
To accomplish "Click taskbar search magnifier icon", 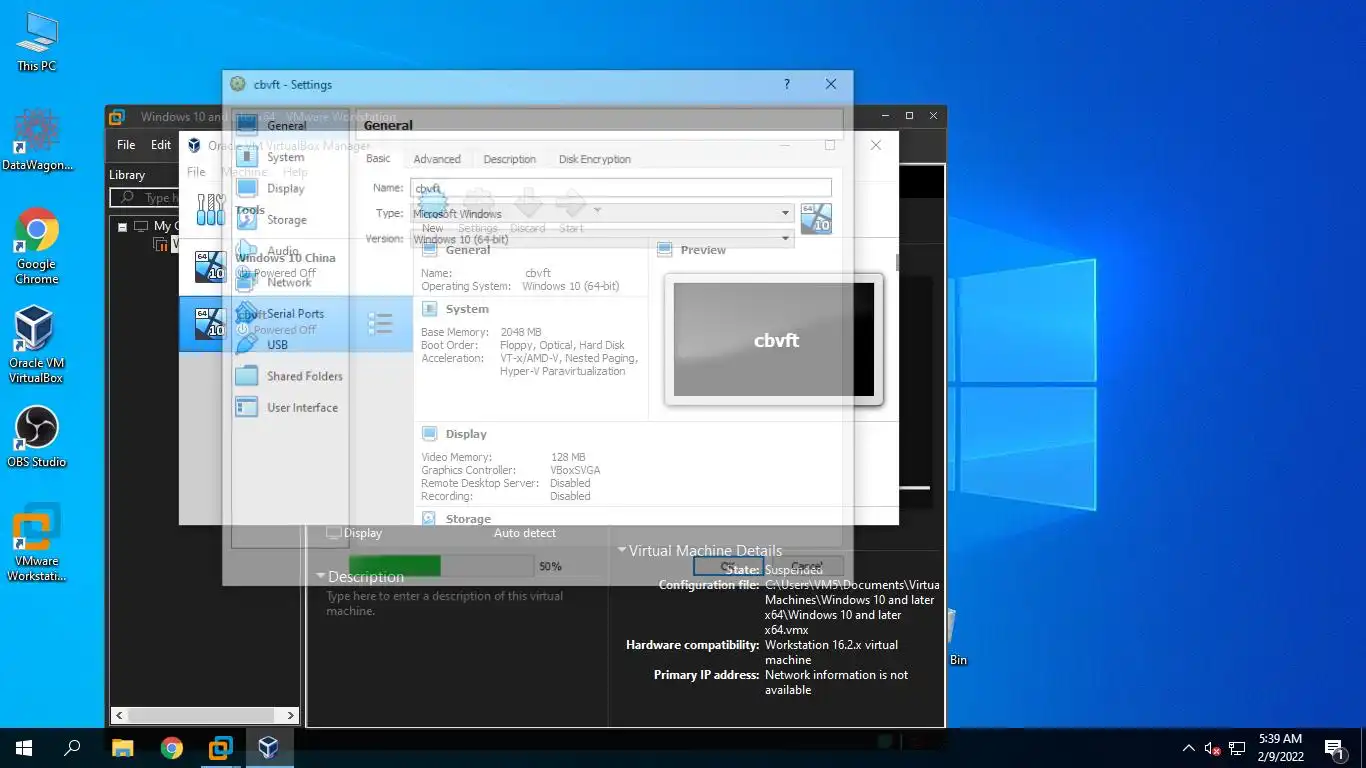I will coord(72,747).
